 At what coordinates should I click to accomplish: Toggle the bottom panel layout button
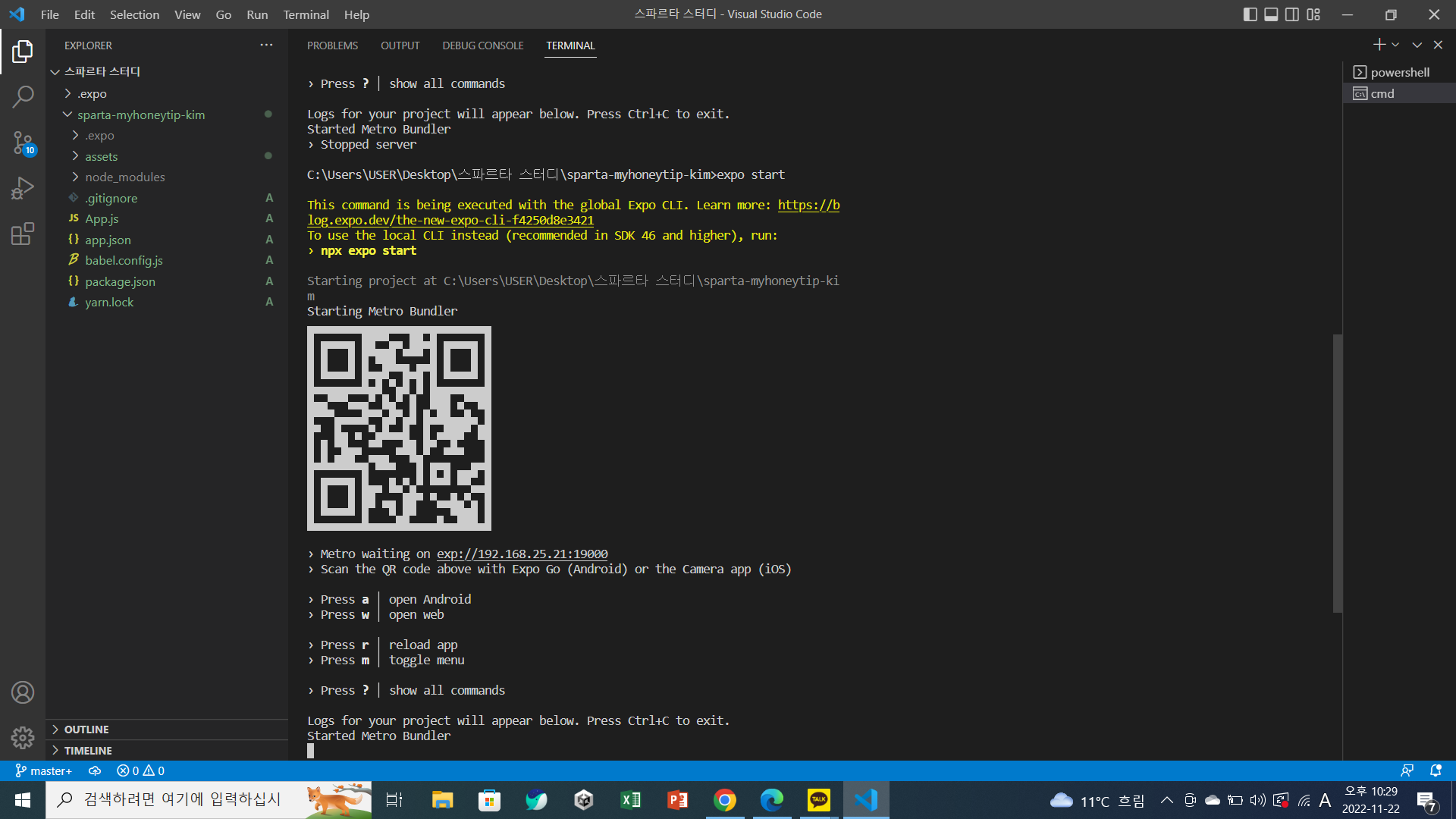pos(1272,14)
